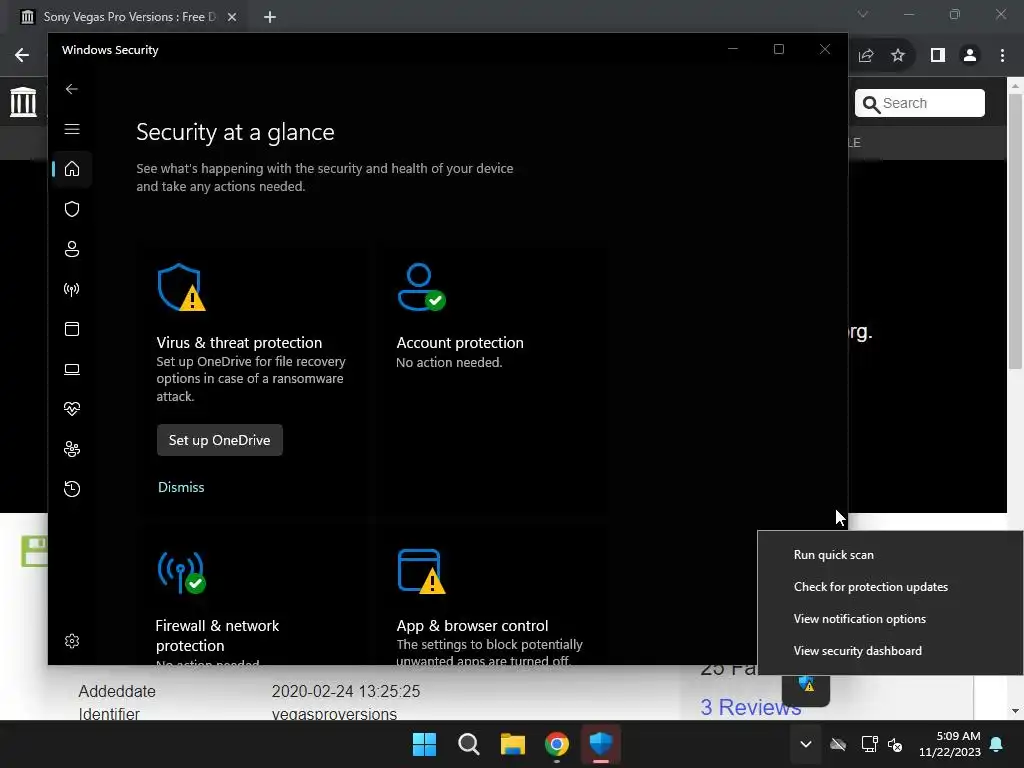Viewport: 1024px width, 768px height.
Task: Click Chrome back arrow
Action: pos(22,56)
